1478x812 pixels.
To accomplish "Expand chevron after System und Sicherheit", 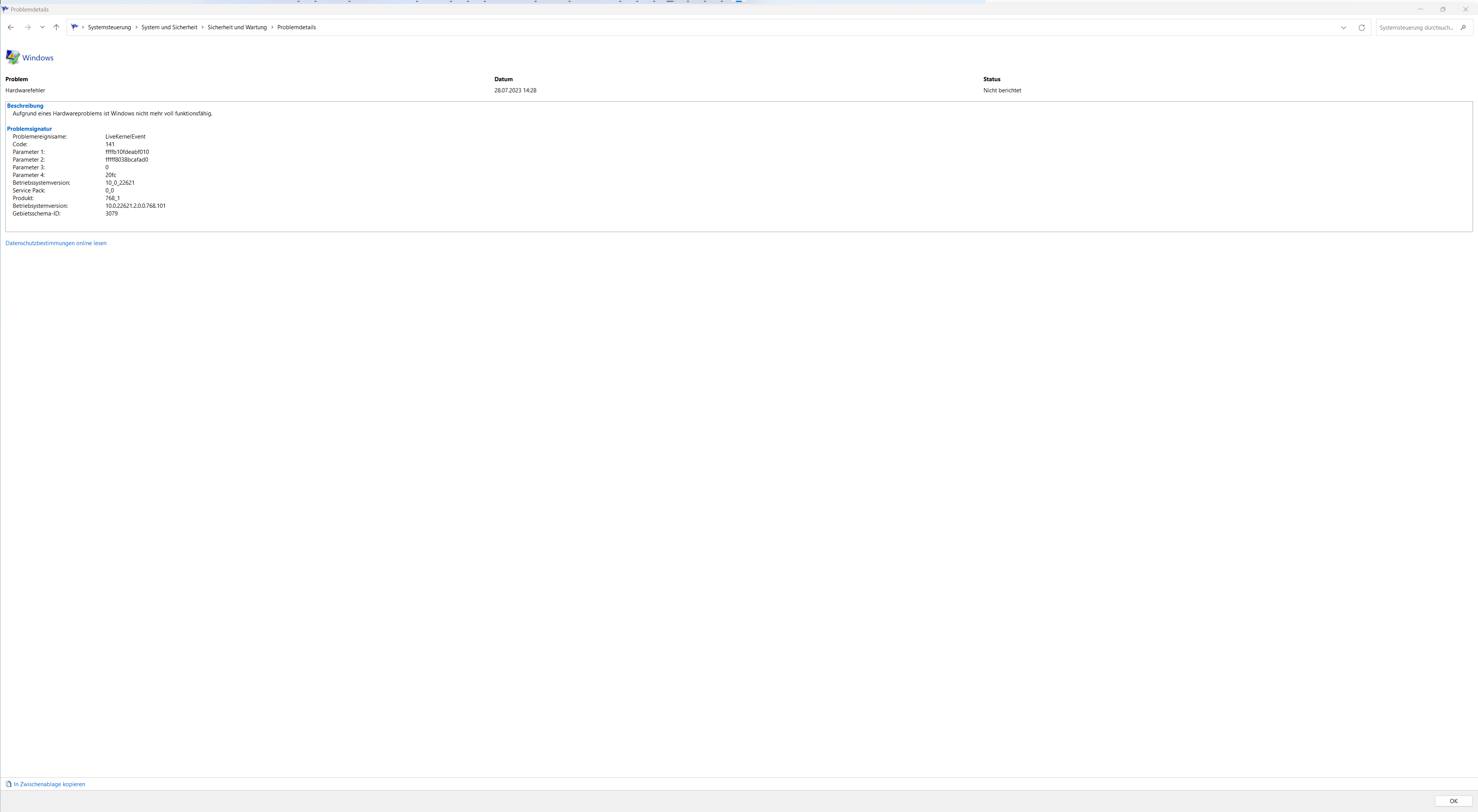I will click(202, 28).
